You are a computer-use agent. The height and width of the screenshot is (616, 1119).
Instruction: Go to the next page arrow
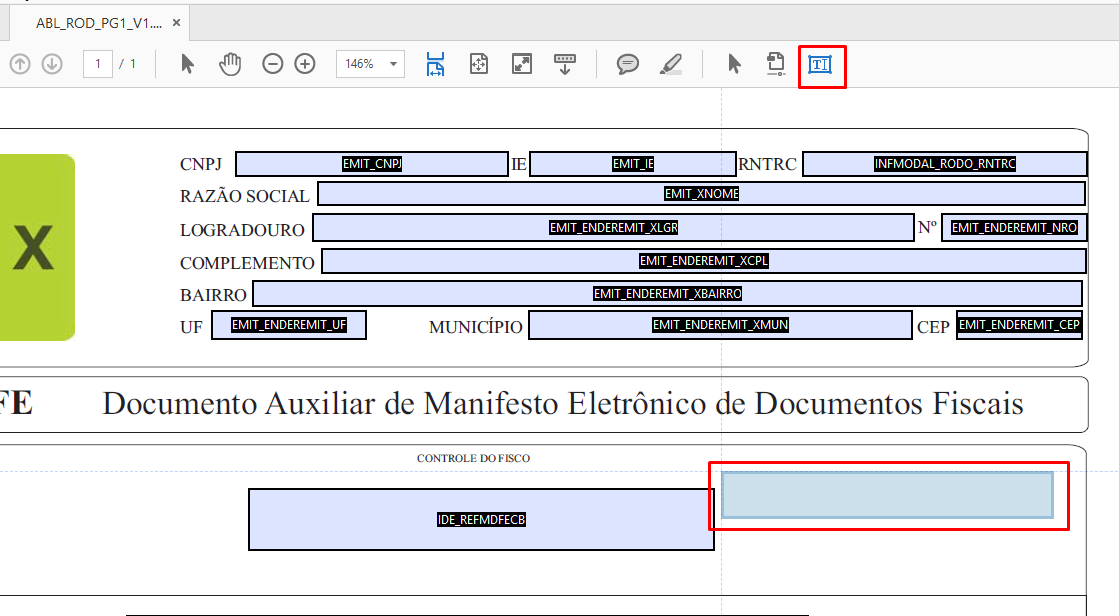tap(52, 64)
